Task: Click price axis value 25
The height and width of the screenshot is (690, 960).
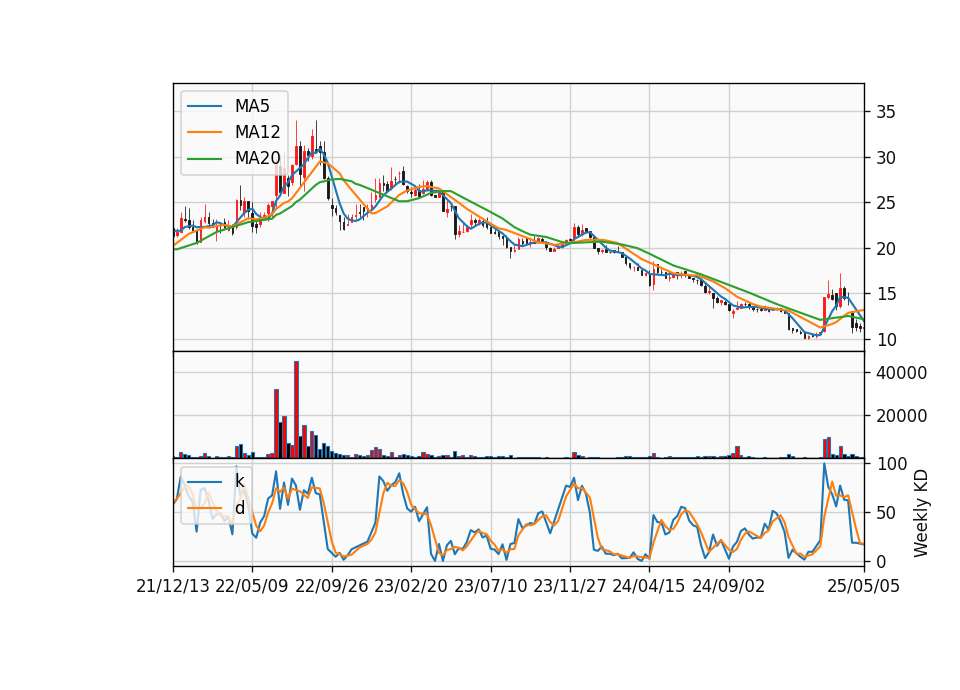Action: (x=886, y=203)
